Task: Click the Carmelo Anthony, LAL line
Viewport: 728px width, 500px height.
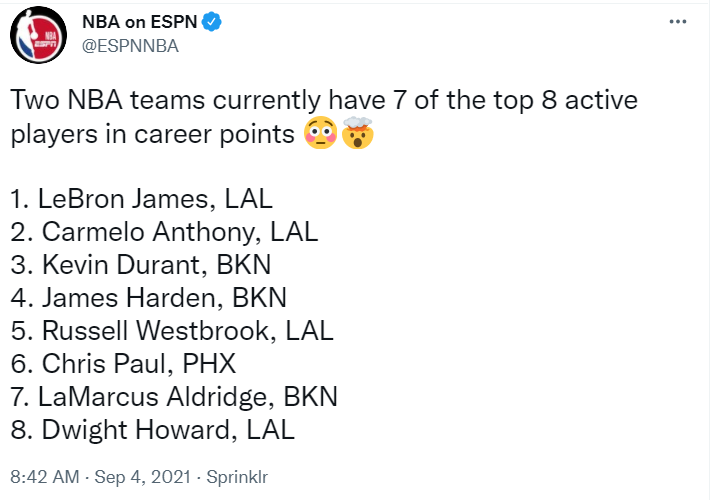Action: [x=164, y=232]
